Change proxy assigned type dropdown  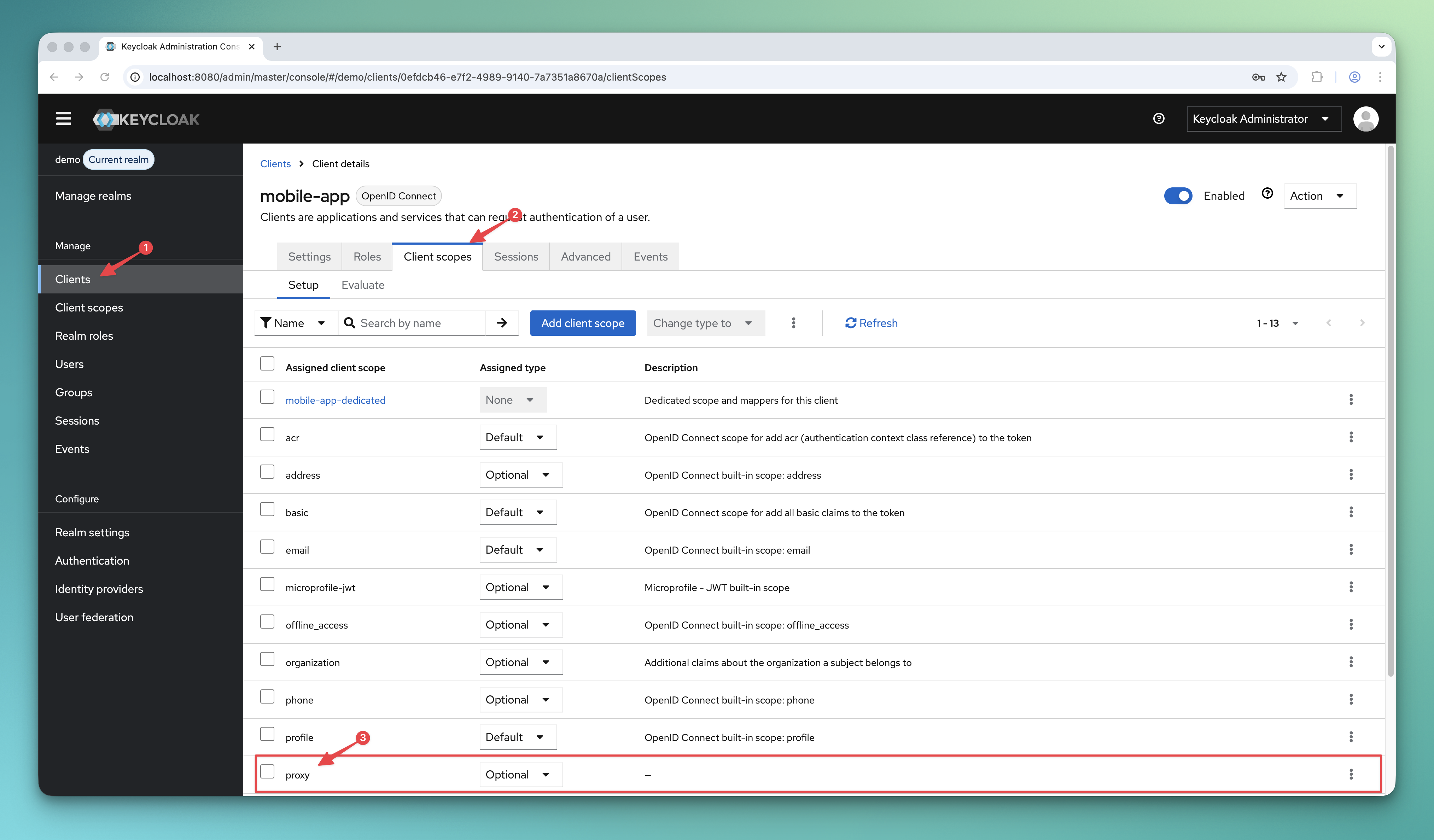(521, 774)
